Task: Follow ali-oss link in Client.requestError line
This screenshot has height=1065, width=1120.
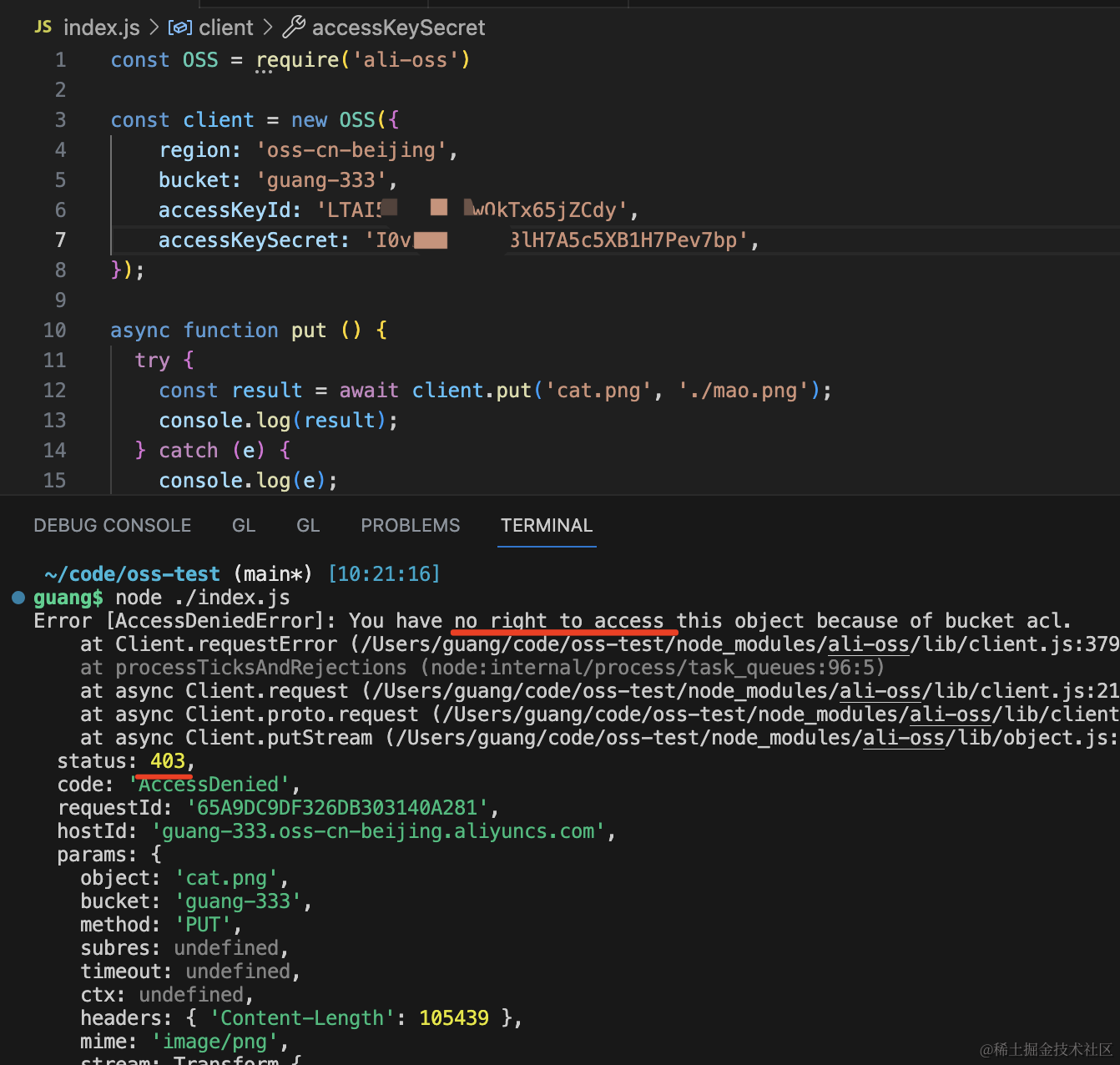Action: [868, 644]
